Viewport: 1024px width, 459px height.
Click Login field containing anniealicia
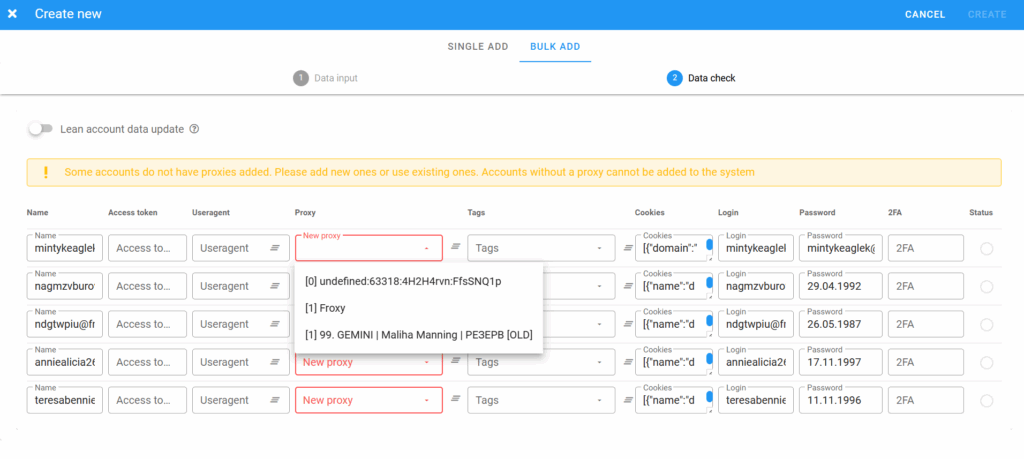pos(756,362)
